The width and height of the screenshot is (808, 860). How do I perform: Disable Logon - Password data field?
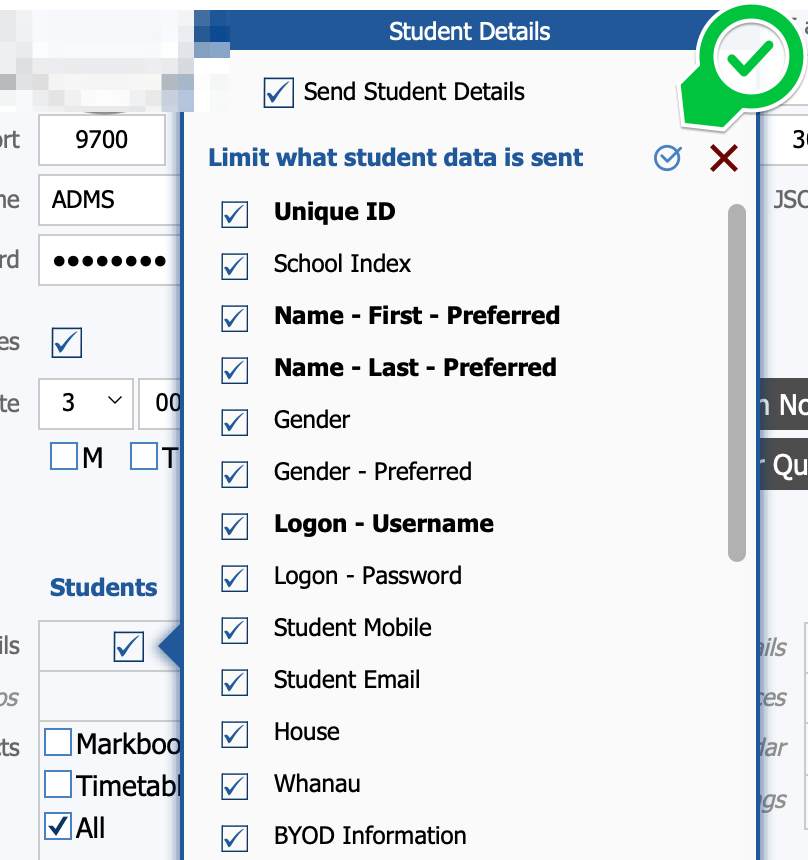(234, 577)
